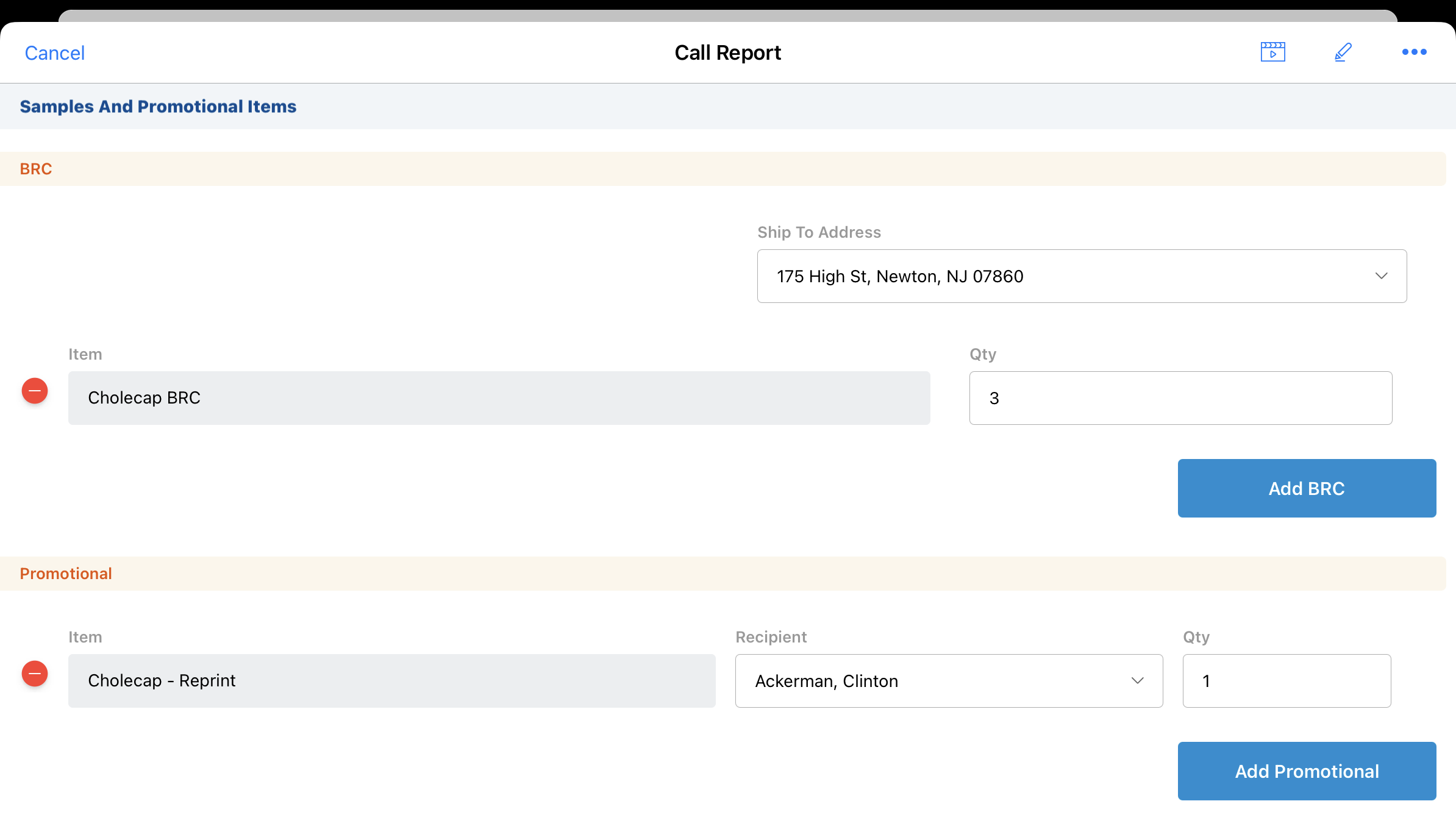This screenshot has width=1456, height=815.
Task: Select the Cholecap - Reprint item field
Action: tap(391, 681)
